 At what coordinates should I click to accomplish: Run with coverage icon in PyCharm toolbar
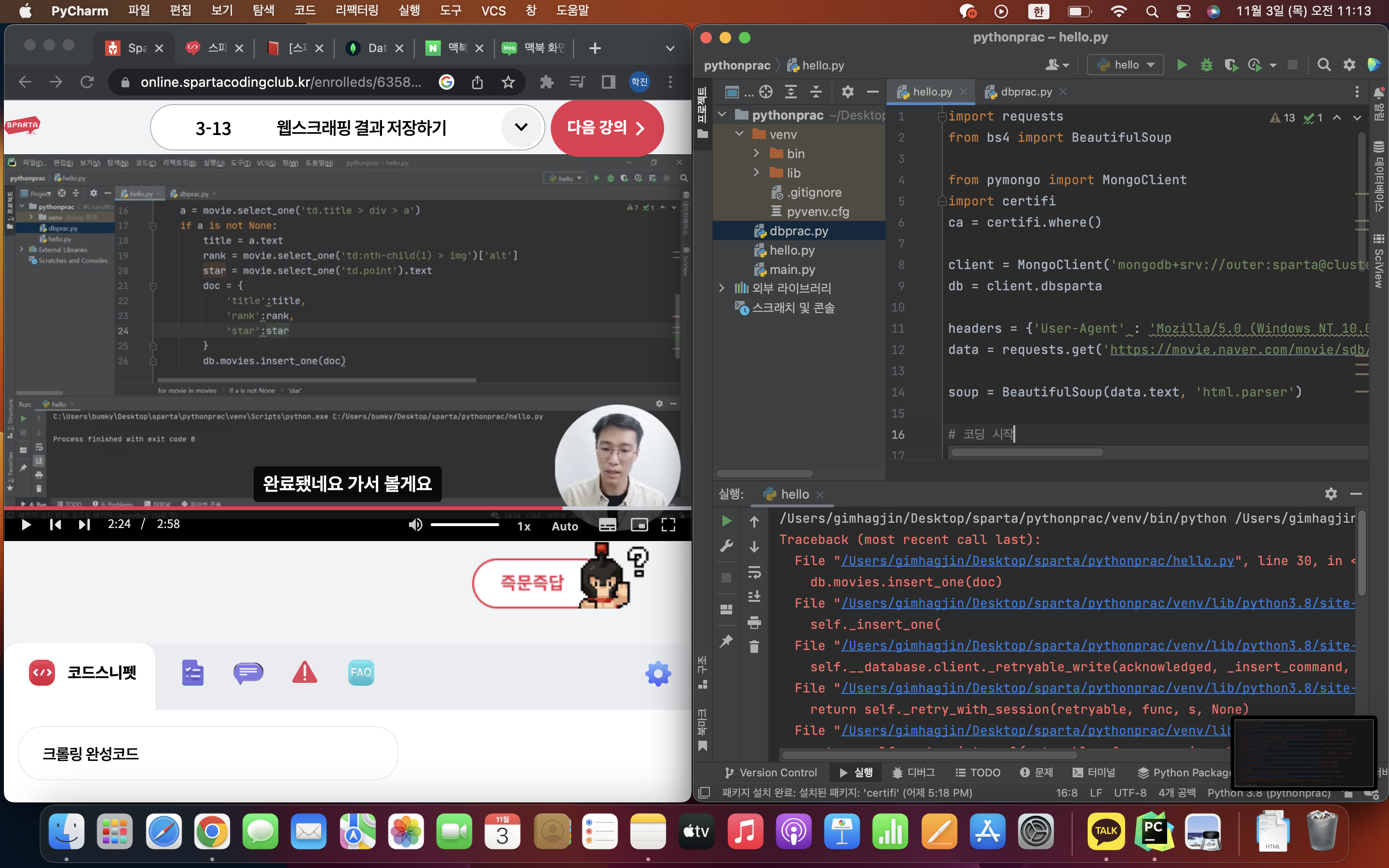point(1231,65)
